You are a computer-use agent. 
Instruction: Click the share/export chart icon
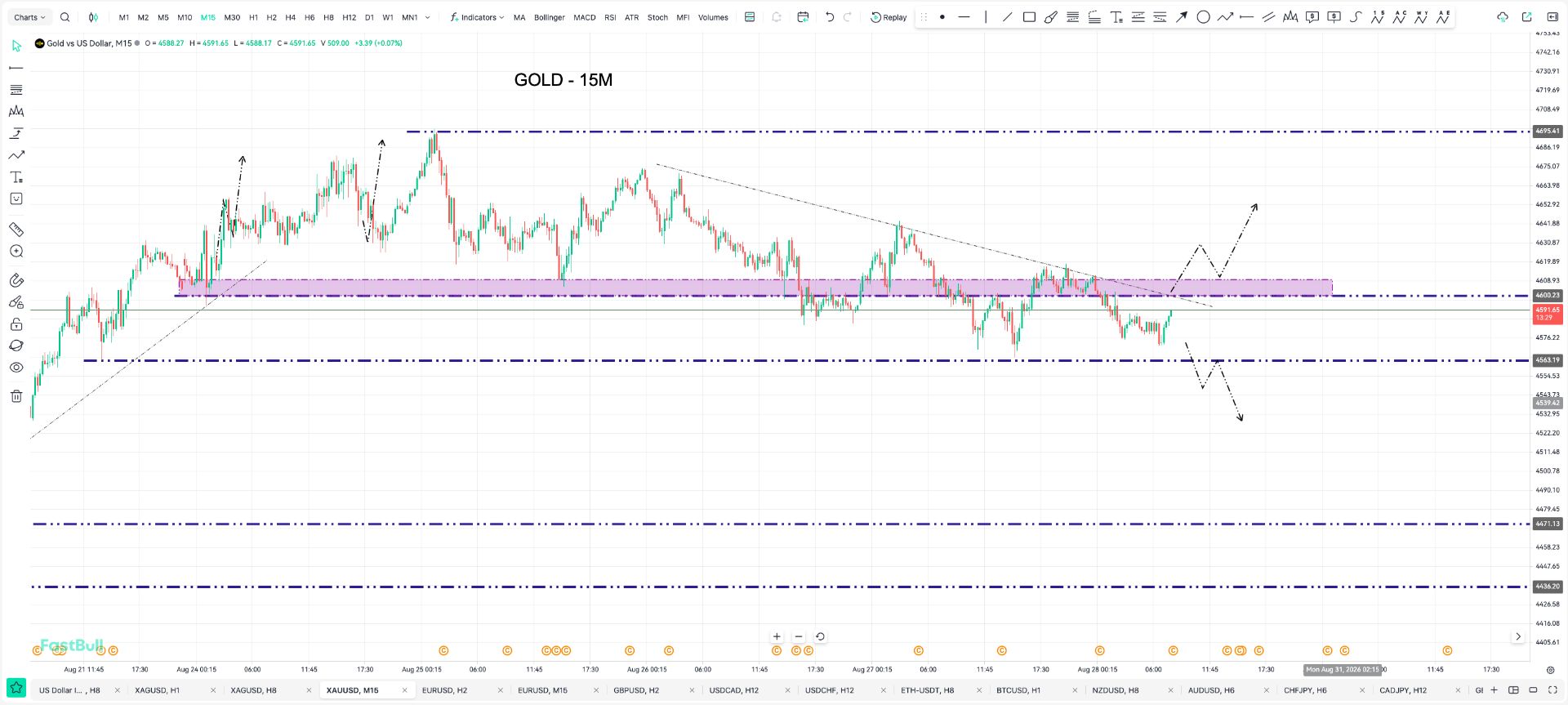[x=1527, y=17]
